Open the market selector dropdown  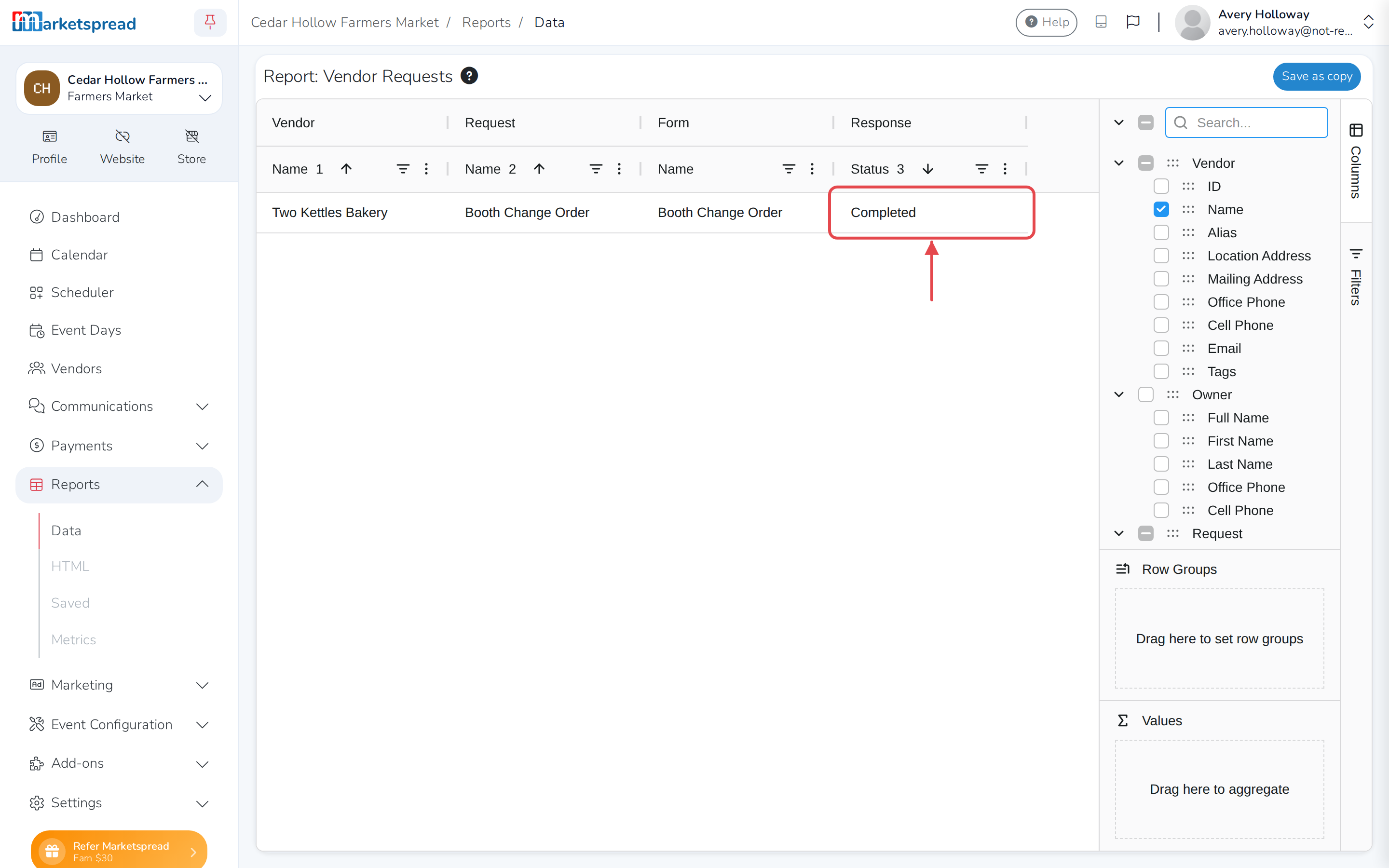tap(119, 88)
